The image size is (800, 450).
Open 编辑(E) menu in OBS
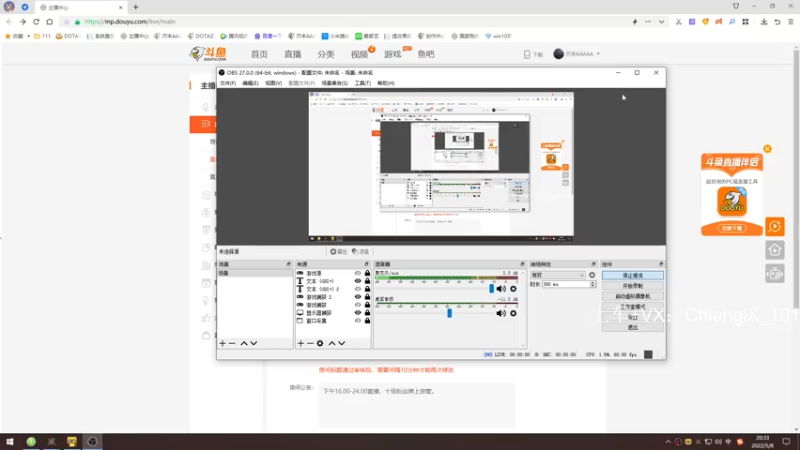coord(250,83)
